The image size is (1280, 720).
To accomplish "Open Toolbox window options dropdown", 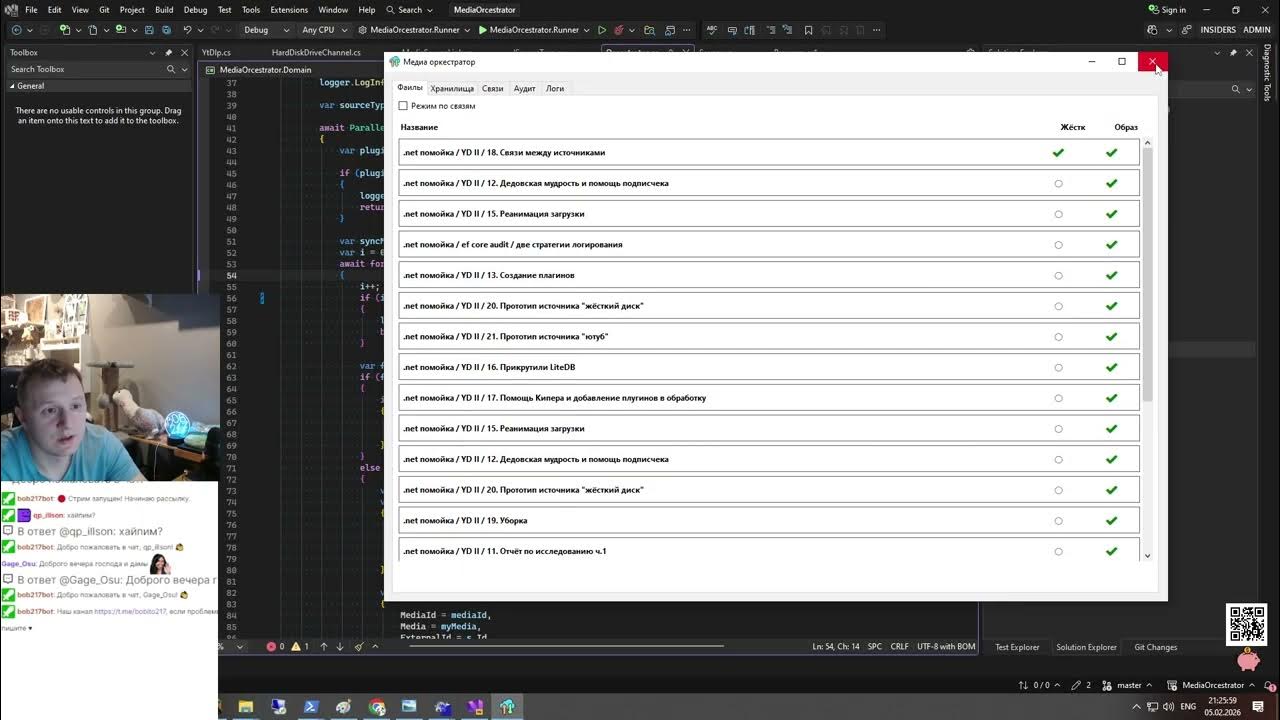I will tap(152, 52).
